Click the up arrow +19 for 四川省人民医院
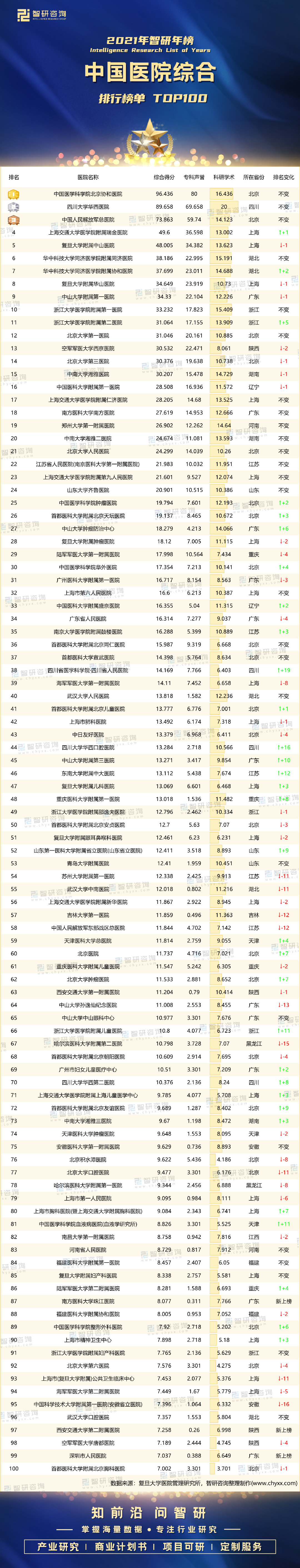The width and height of the screenshot is (300, 1568). pos(284,670)
